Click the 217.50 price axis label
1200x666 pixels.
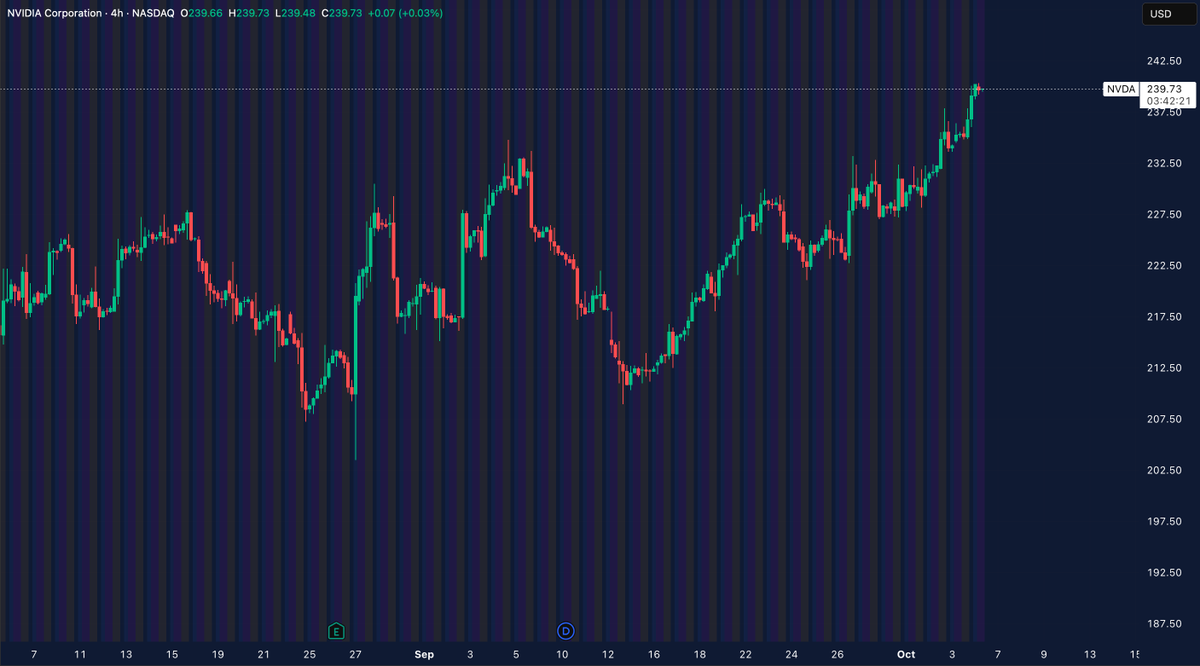[x=1163, y=316]
